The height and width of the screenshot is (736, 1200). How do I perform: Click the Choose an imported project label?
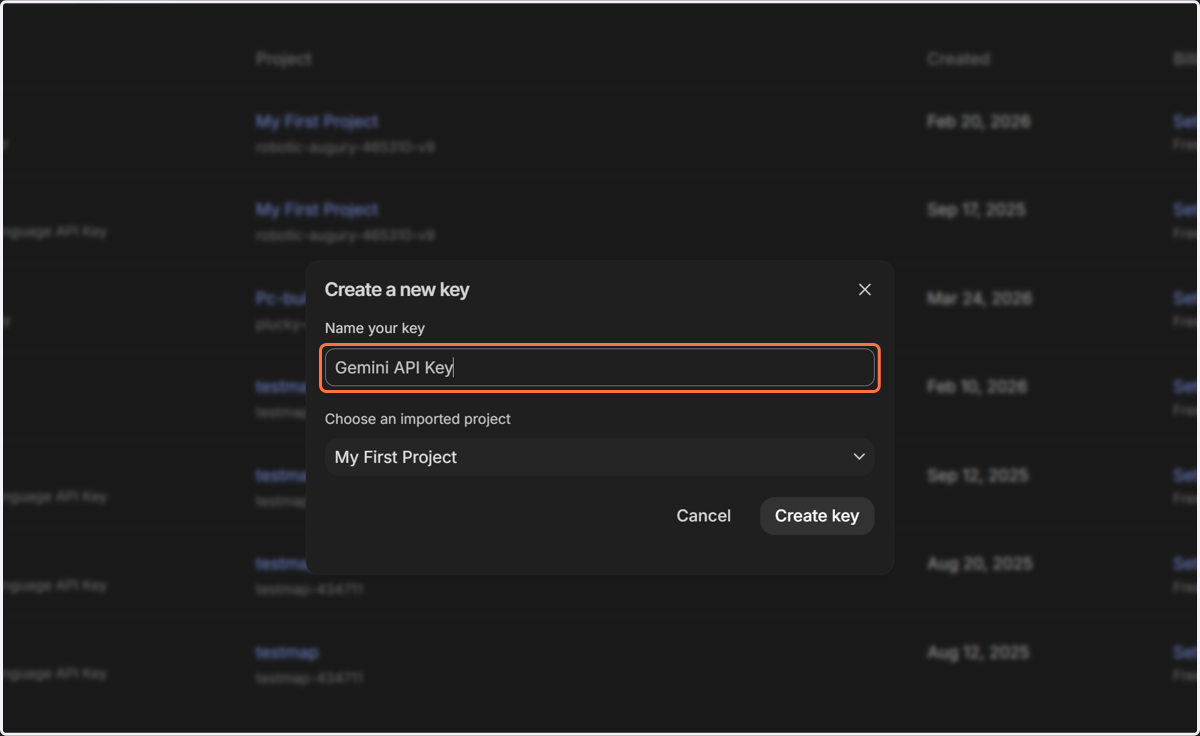418,419
